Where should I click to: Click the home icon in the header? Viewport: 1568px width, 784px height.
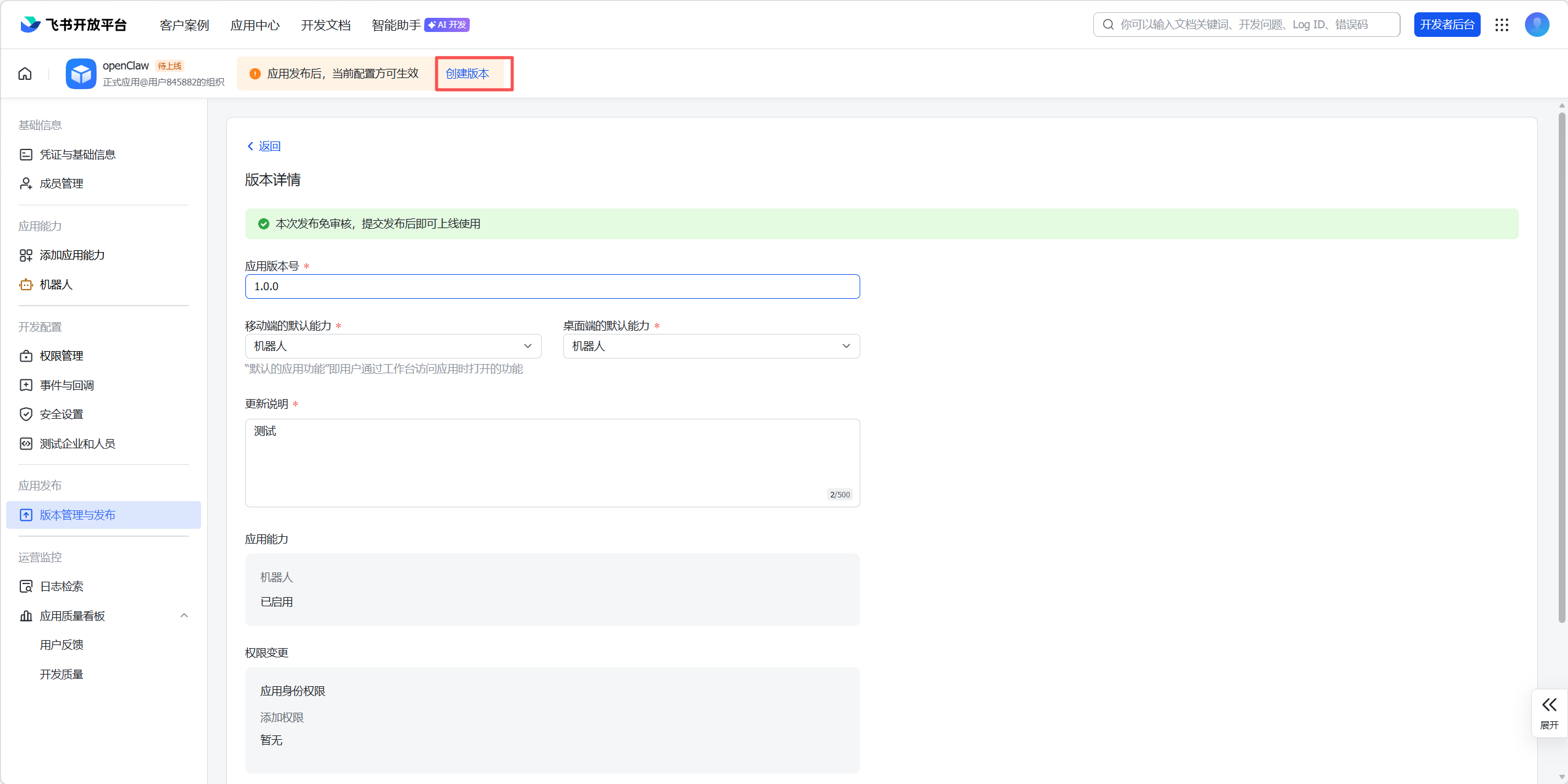(25, 74)
